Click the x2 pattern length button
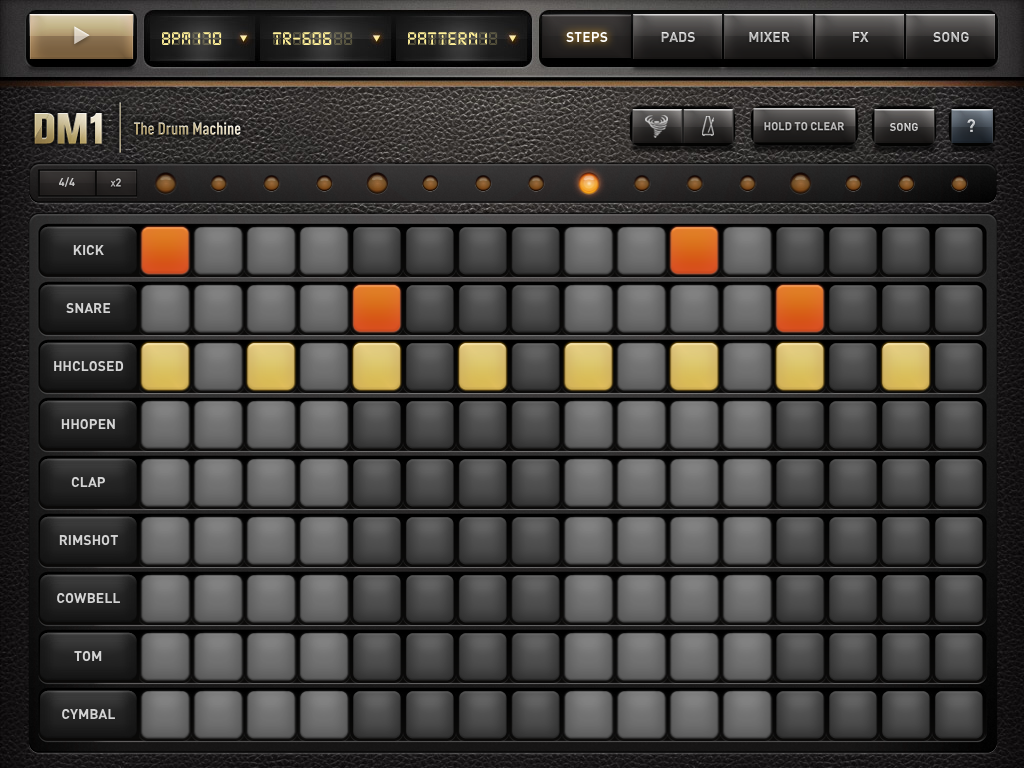Screen dimensions: 1024x768 pyautogui.click(x=116, y=183)
